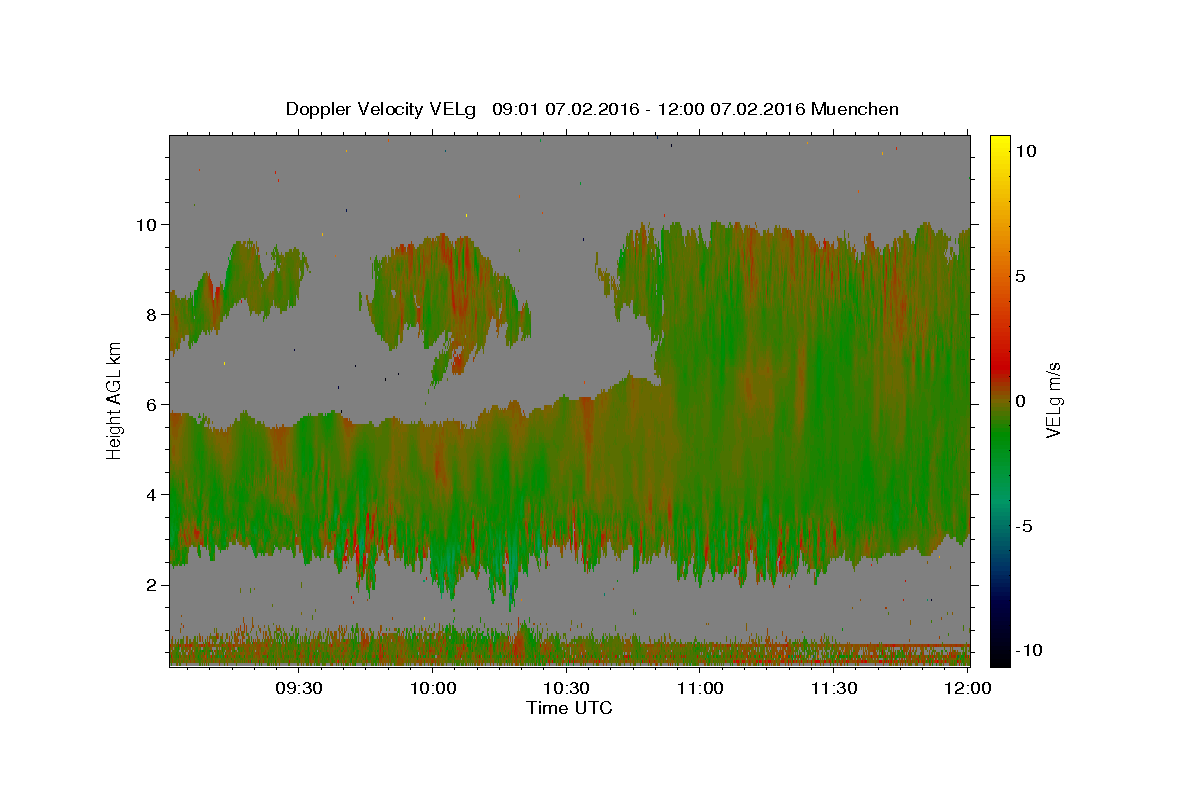Click the 10:30 time axis label
This screenshot has width=1200, height=800.
(x=566, y=688)
